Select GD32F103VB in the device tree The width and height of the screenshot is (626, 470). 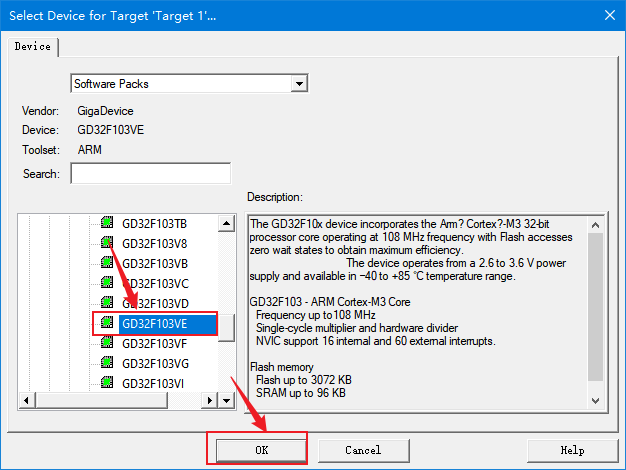155,264
